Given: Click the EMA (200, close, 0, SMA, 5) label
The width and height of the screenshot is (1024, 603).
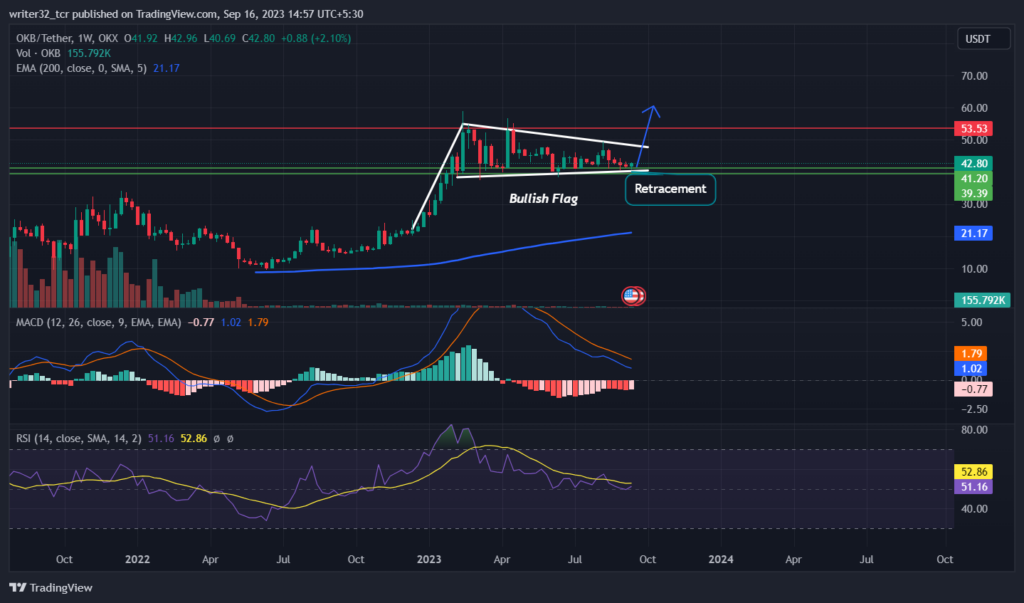Looking at the screenshot, I should [x=82, y=68].
